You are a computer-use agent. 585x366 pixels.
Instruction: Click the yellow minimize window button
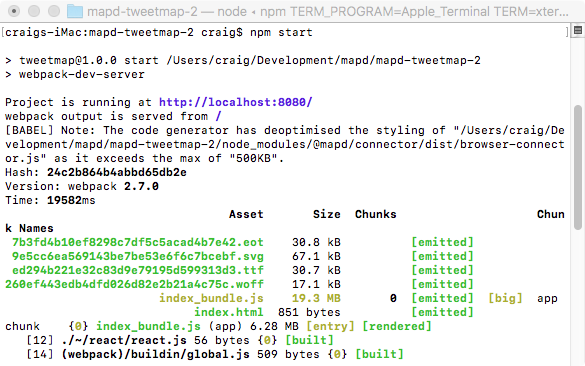[34, 11]
